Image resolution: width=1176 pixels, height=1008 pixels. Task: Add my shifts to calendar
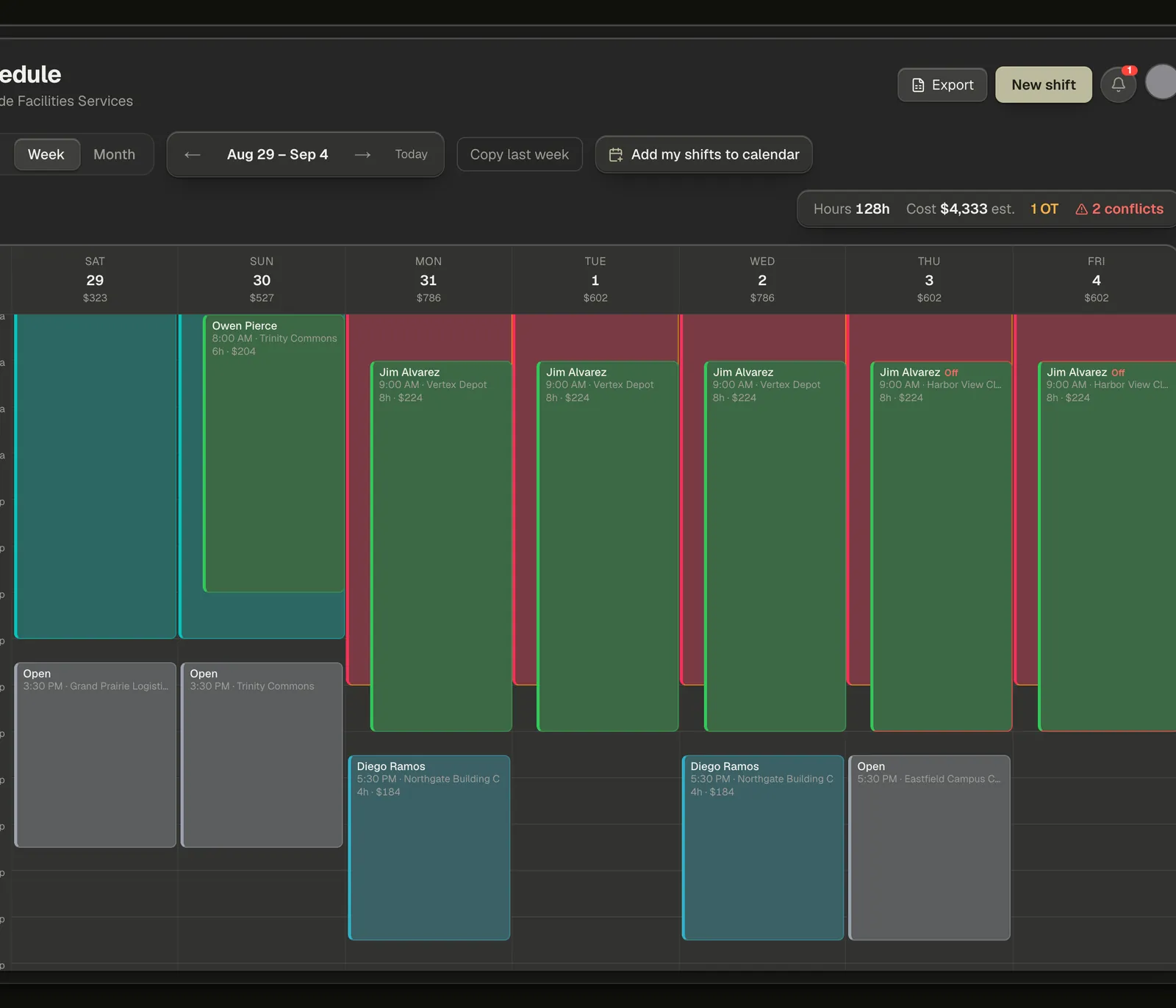pyautogui.click(x=703, y=154)
